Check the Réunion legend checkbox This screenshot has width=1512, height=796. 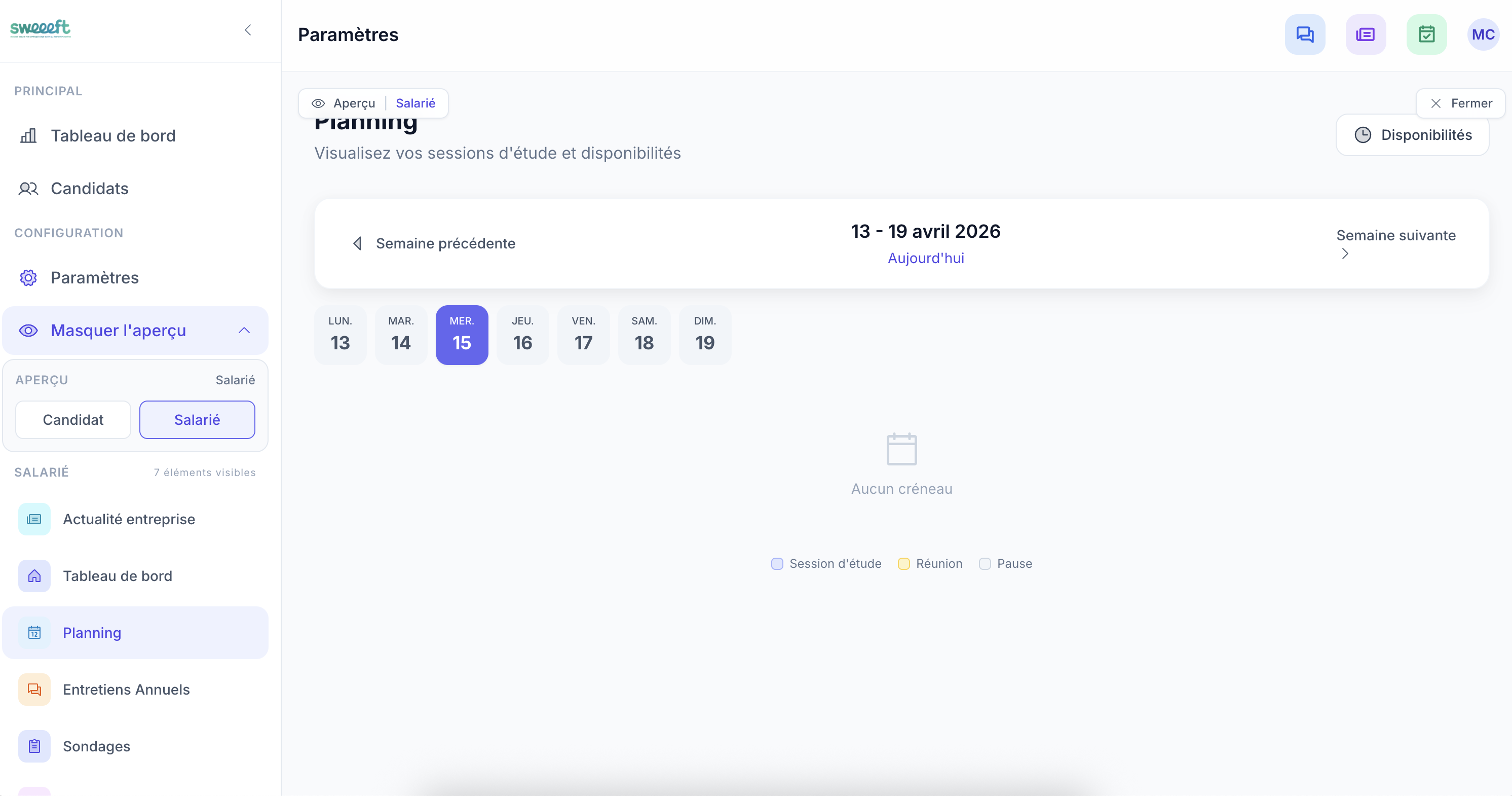pos(903,563)
